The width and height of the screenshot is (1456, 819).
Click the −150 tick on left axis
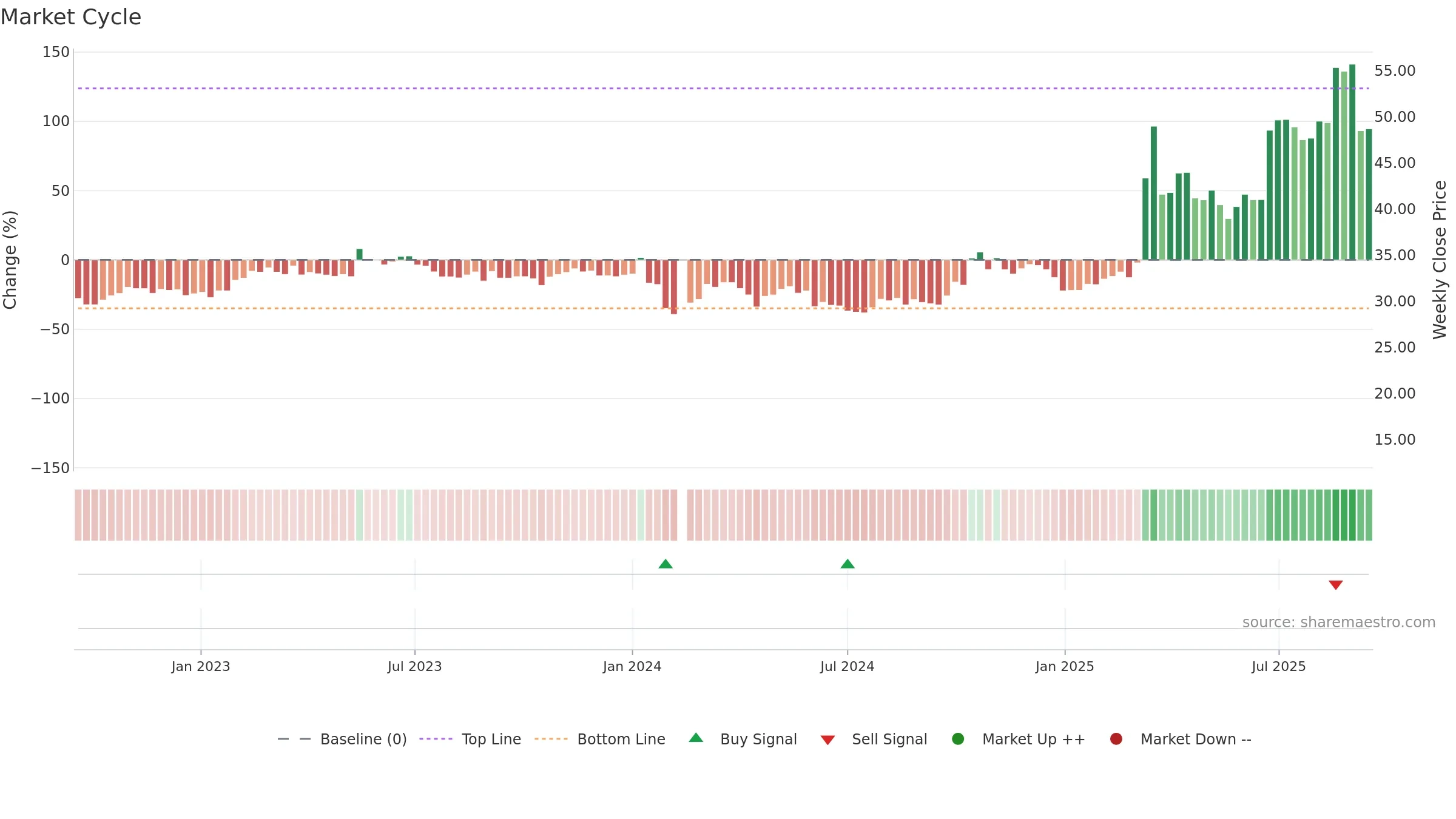click(50, 468)
